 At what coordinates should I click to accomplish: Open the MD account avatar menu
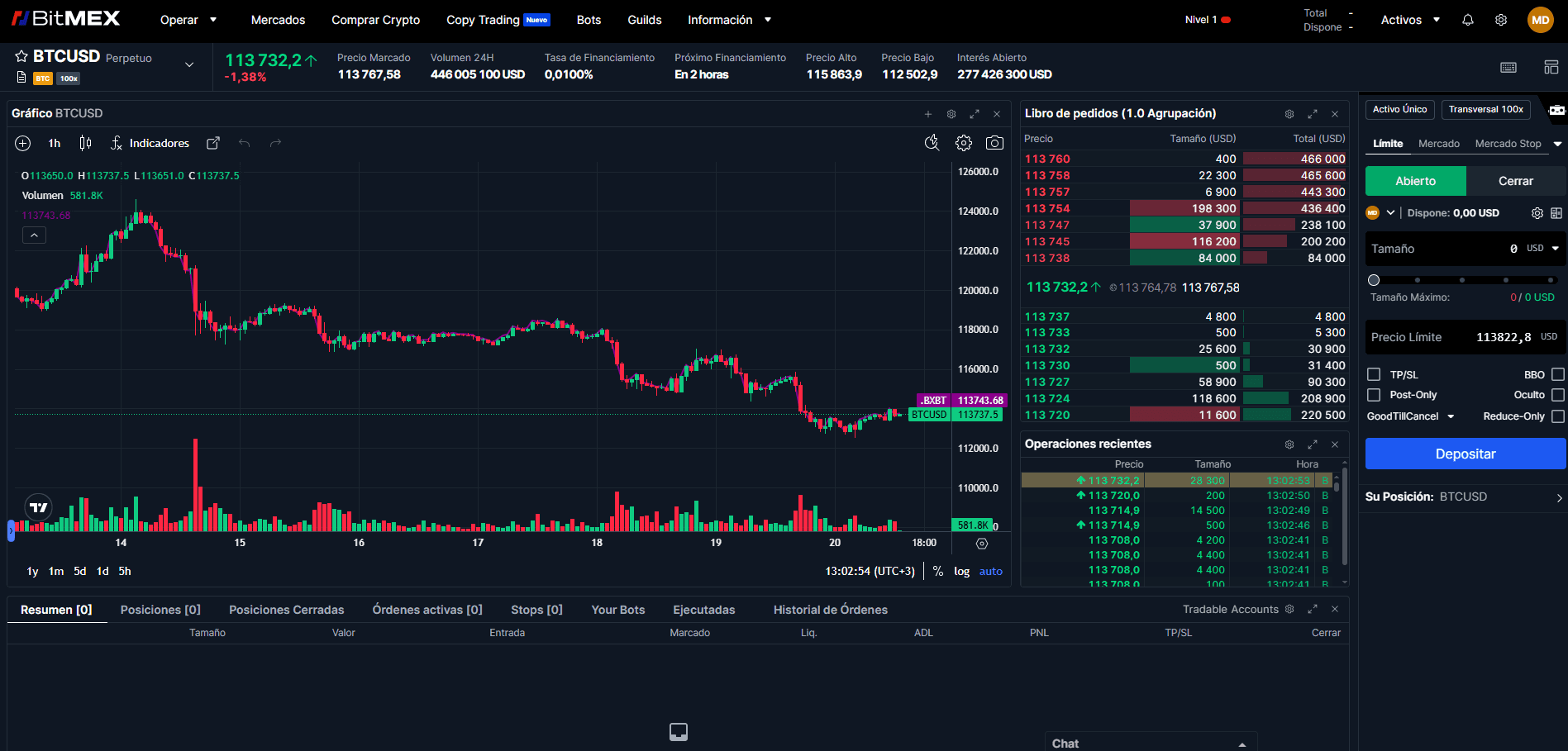[1540, 20]
